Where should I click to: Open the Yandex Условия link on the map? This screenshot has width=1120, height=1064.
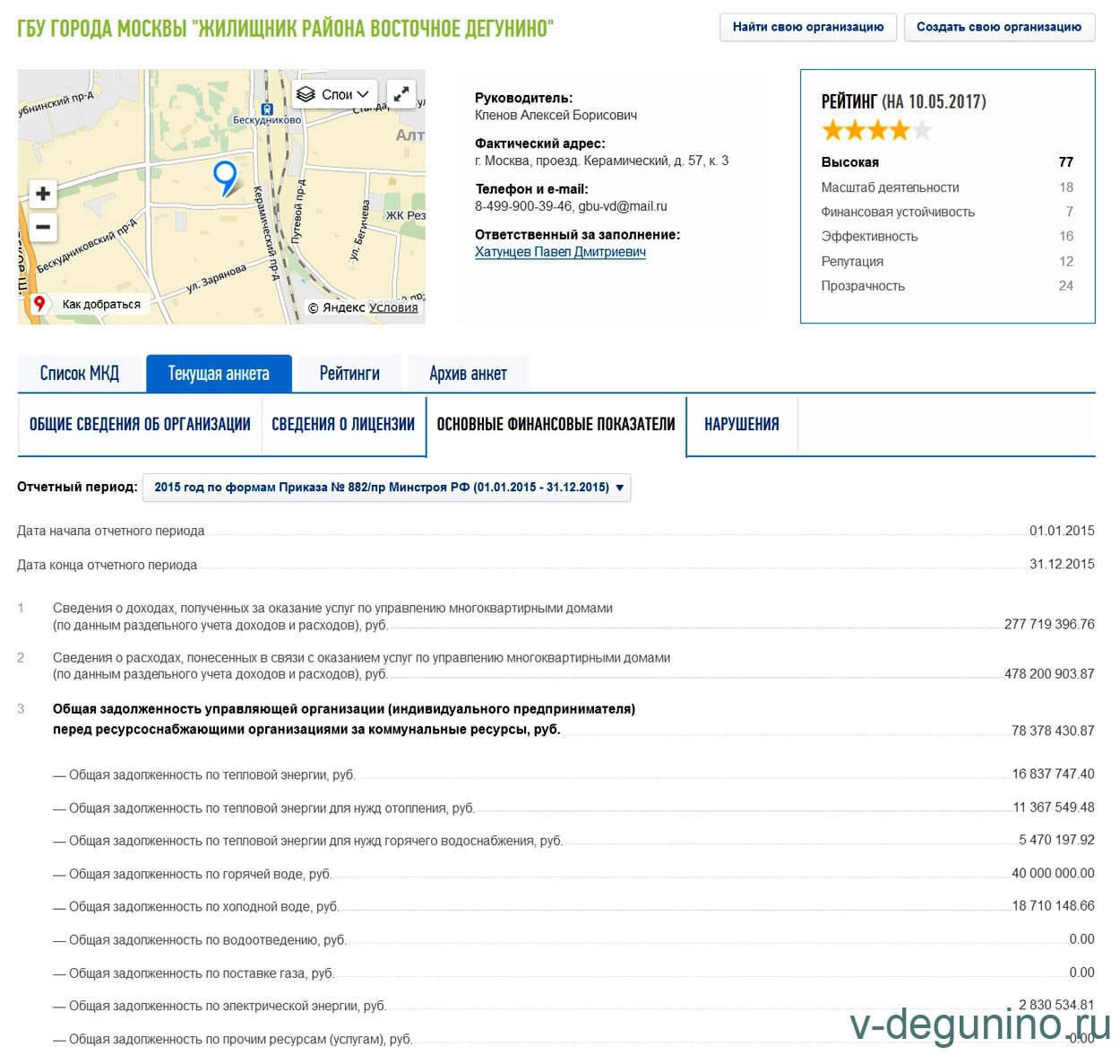[x=393, y=307]
